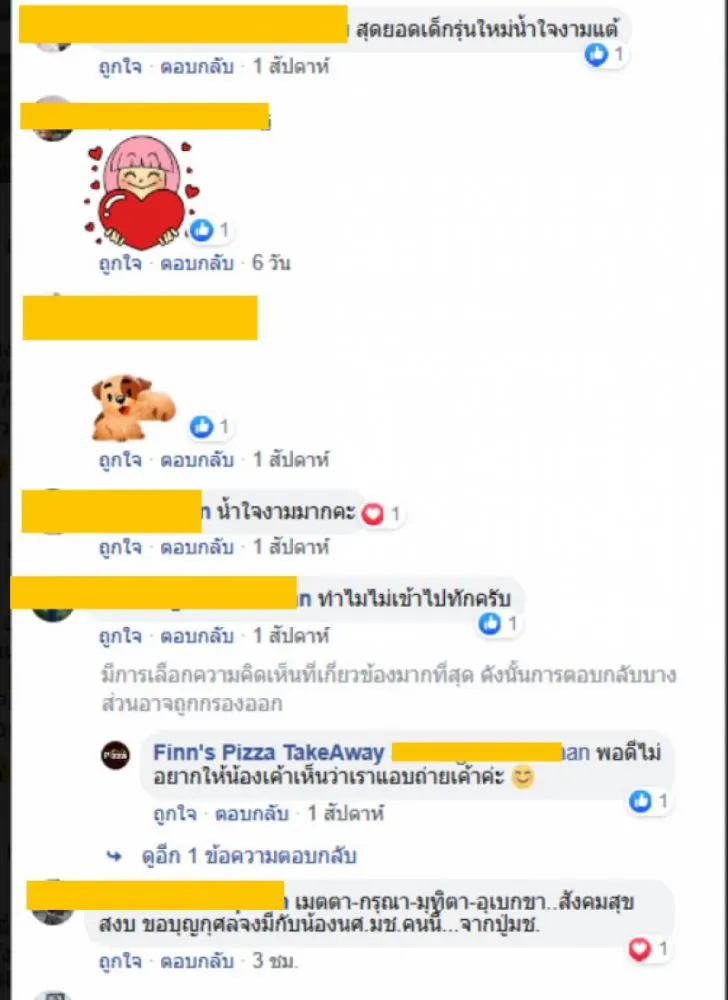The width and height of the screenshot is (728, 1000).
Task: Open the 3 ชม. timestamp link
Action: (275, 960)
